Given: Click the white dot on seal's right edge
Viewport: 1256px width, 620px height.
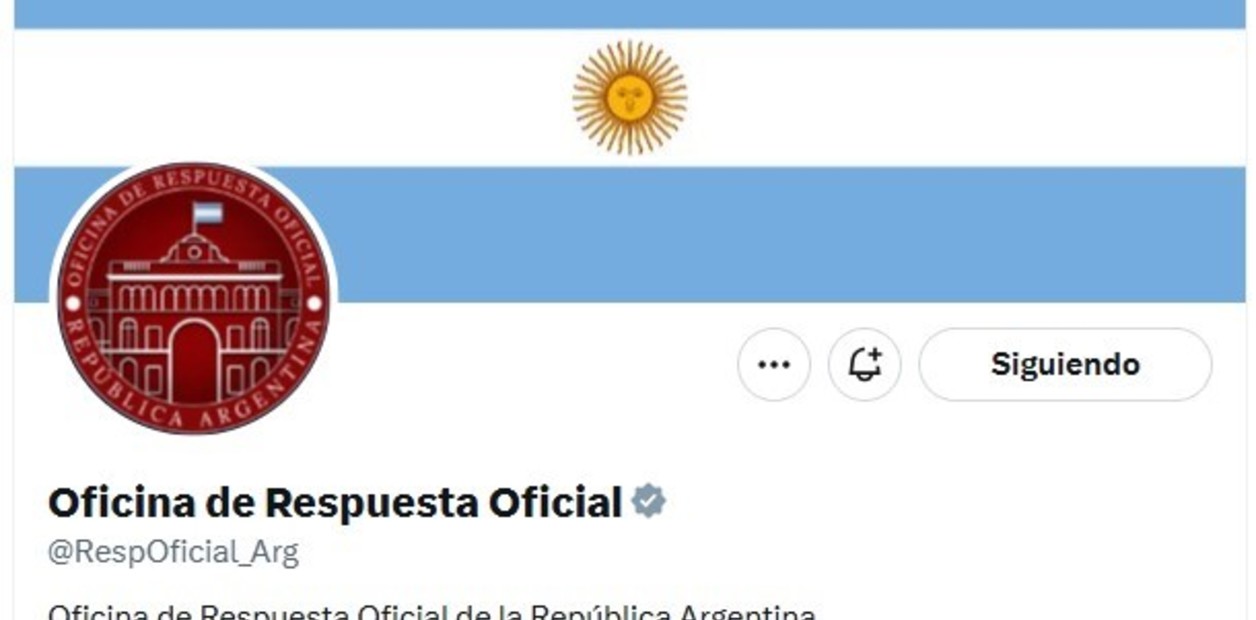Looking at the screenshot, I should click(x=314, y=302).
